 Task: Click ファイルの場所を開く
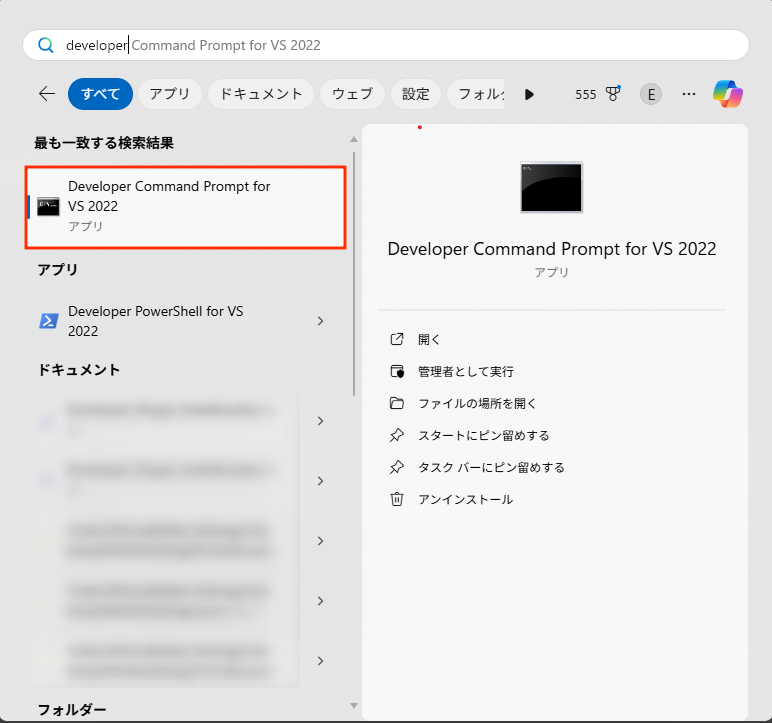point(477,403)
